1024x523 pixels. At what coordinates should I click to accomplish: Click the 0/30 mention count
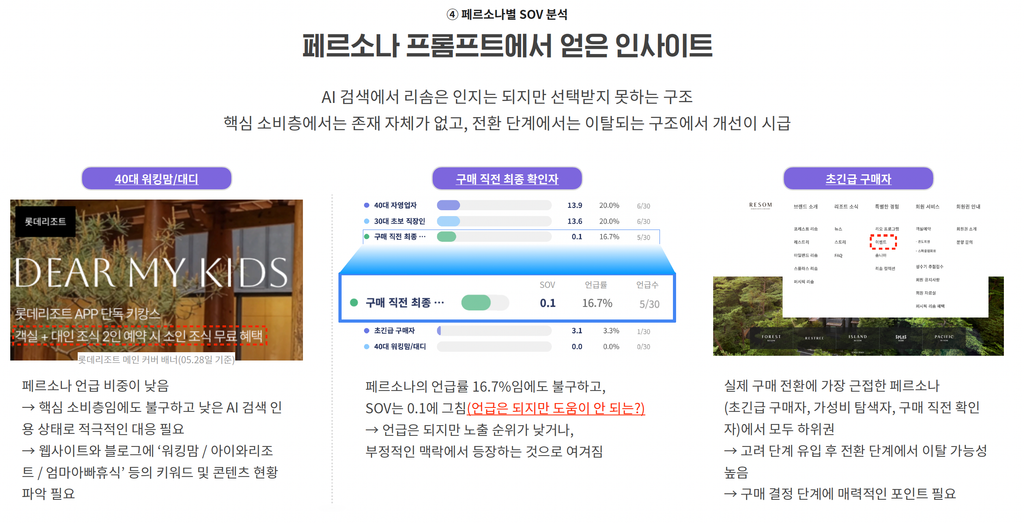[643, 347]
